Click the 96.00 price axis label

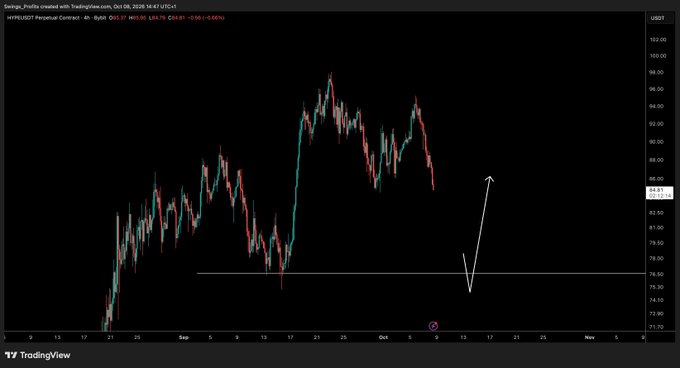(657, 89)
